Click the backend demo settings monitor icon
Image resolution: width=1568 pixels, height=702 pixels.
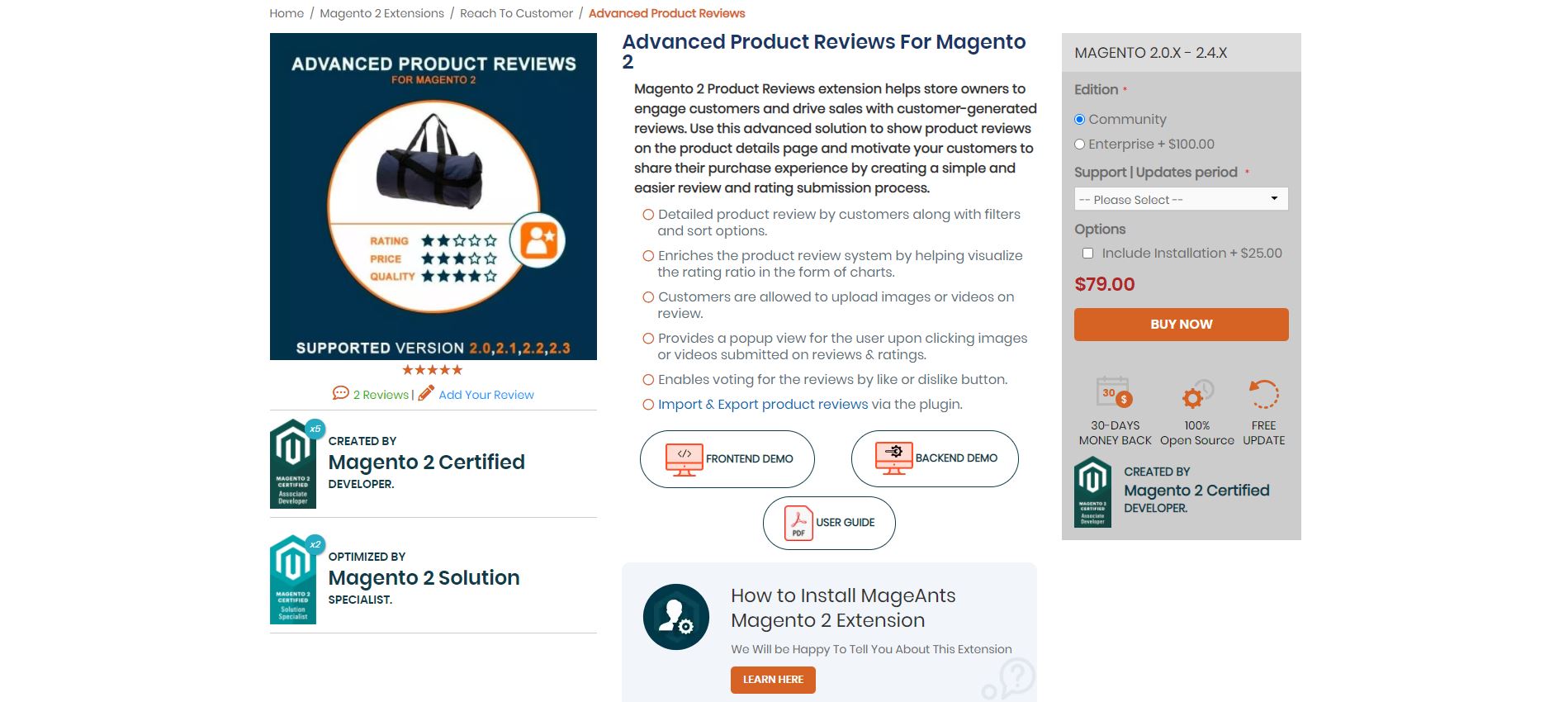[894, 458]
